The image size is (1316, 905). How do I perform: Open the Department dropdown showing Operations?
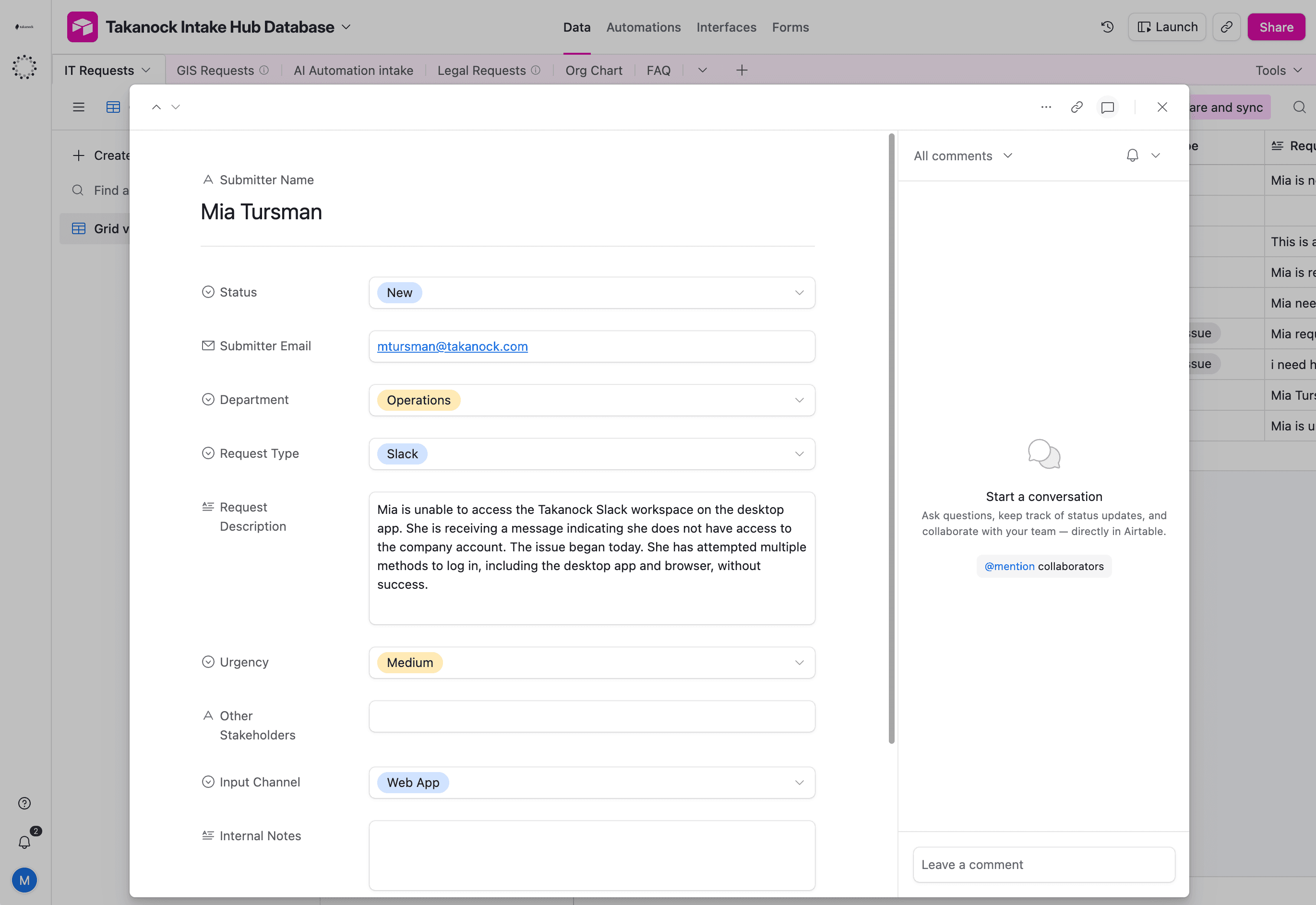[x=592, y=400]
